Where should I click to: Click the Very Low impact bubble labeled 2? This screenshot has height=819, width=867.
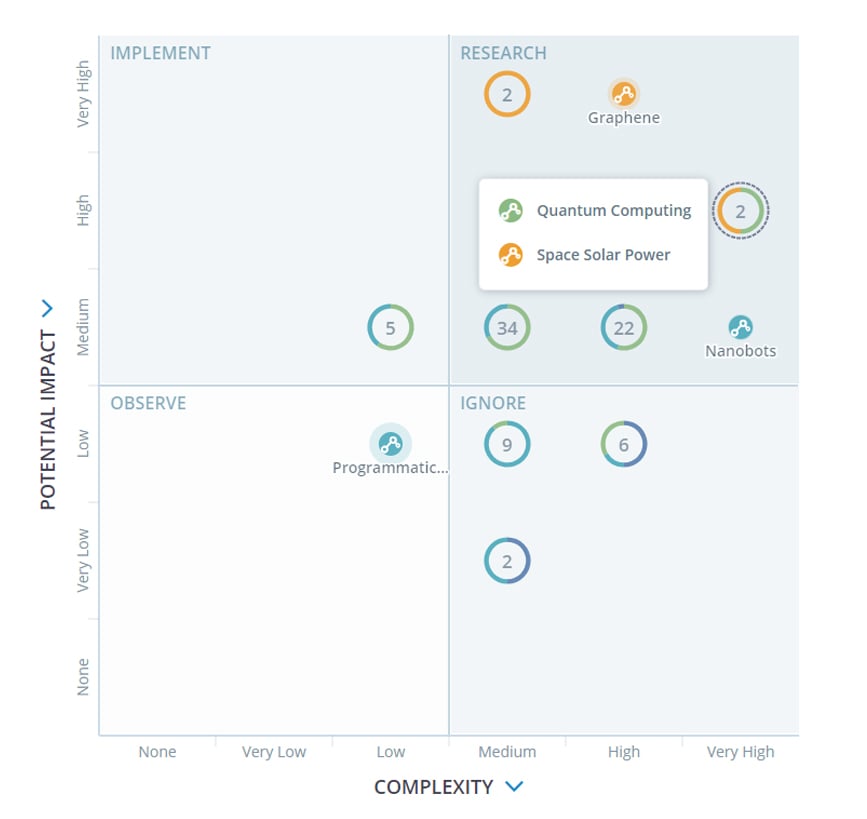507,560
